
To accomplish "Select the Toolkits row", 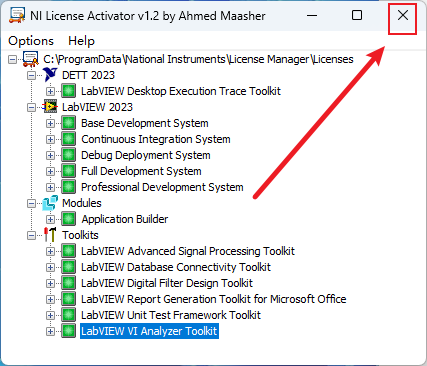I will point(80,235).
